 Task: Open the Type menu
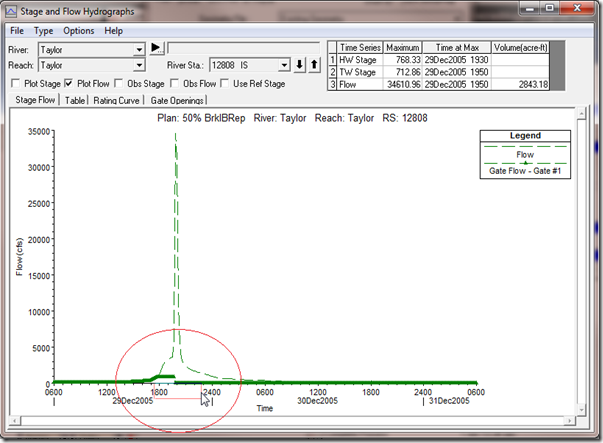[43, 31]
